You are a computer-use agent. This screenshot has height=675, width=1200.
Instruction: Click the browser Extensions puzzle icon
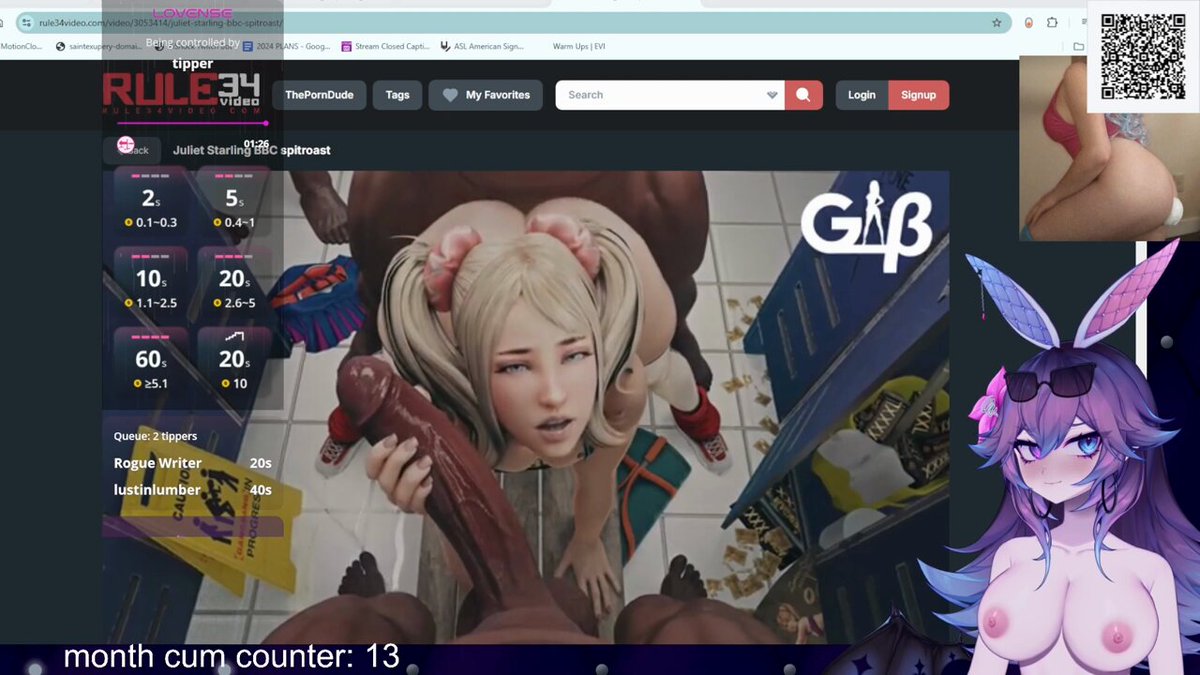pyautogui.click(x=1052, y=22)
